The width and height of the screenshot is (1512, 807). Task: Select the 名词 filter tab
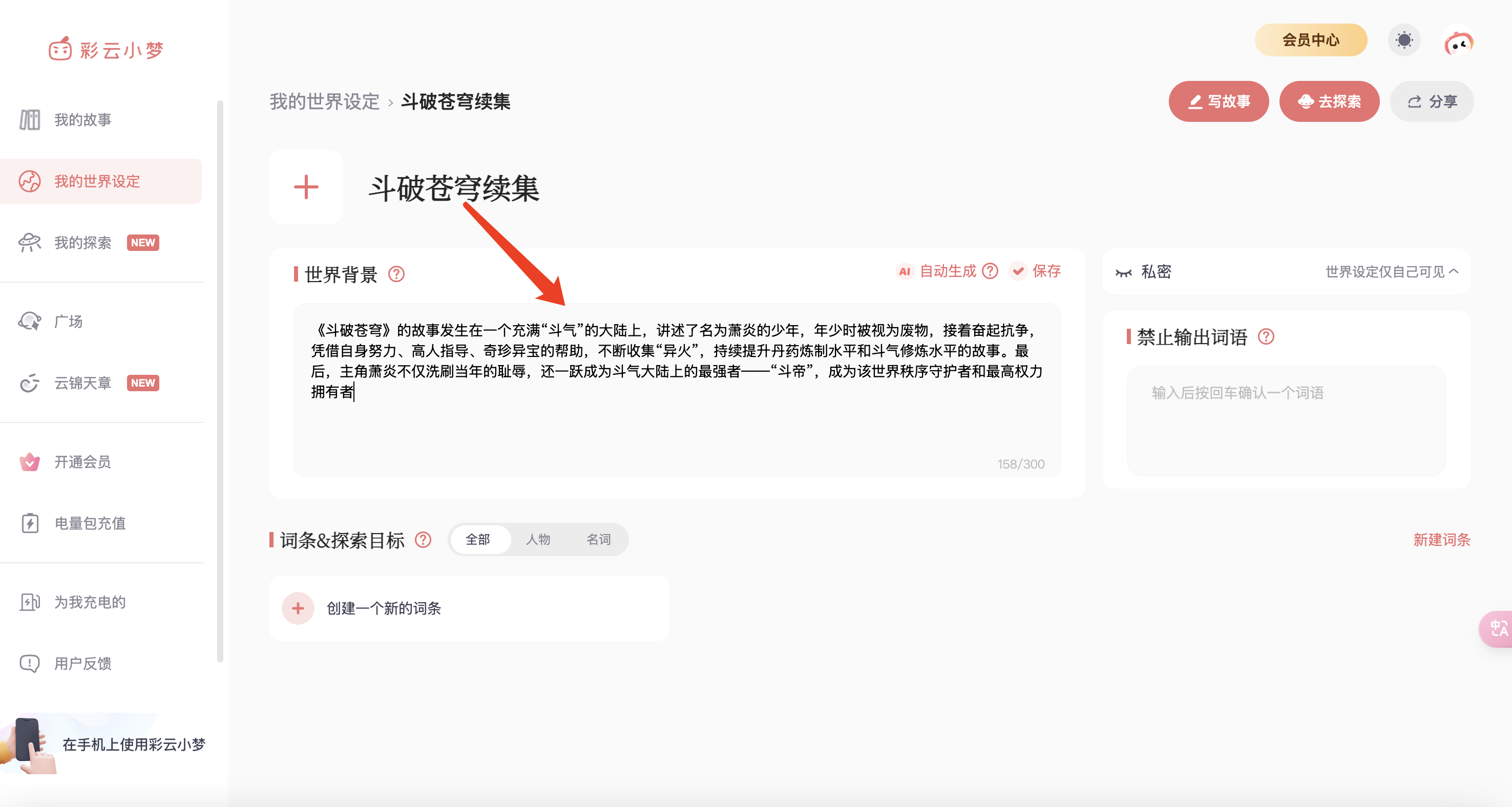[598, 539]
